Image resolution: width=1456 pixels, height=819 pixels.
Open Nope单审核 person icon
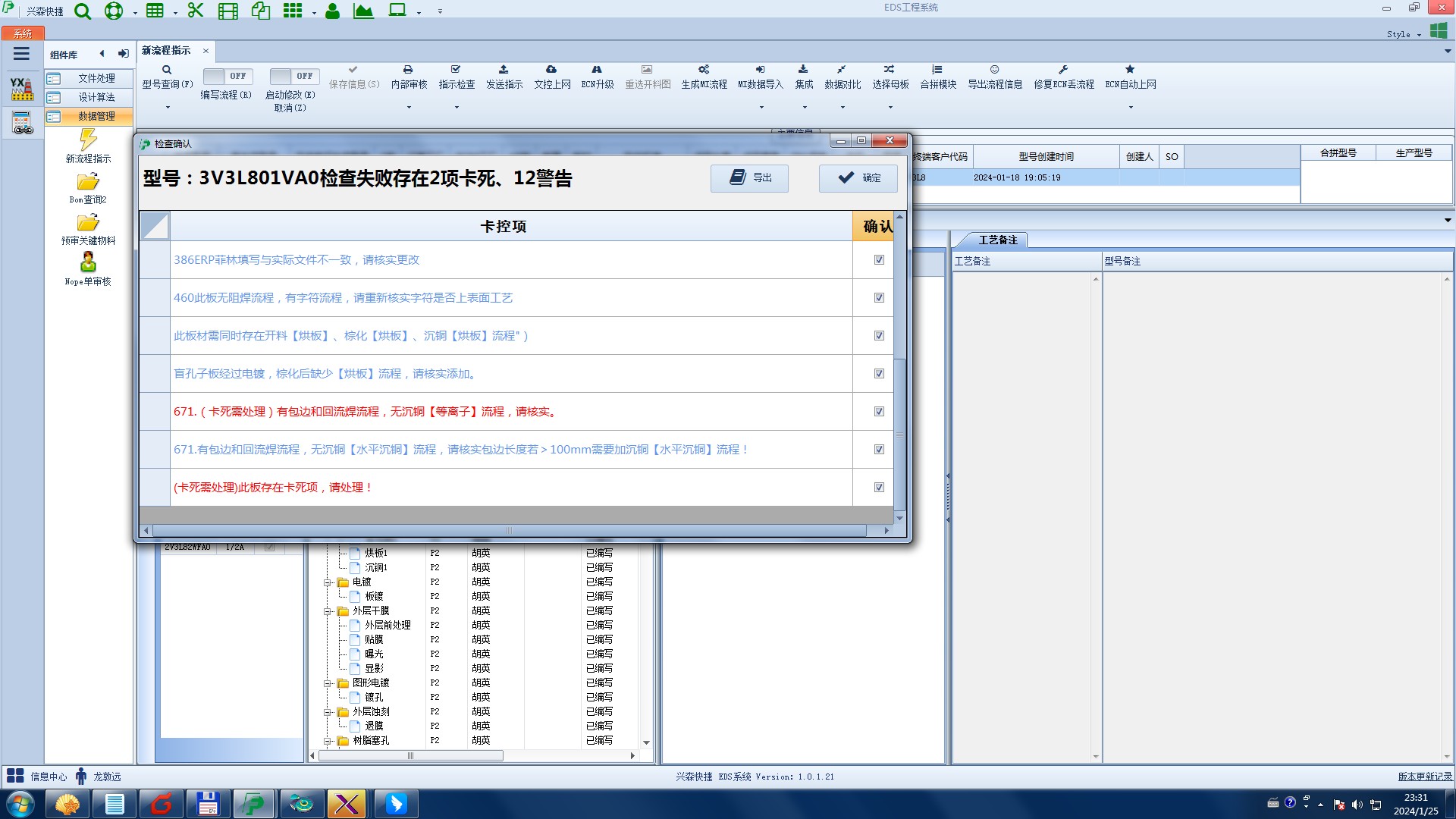(88, 269)
